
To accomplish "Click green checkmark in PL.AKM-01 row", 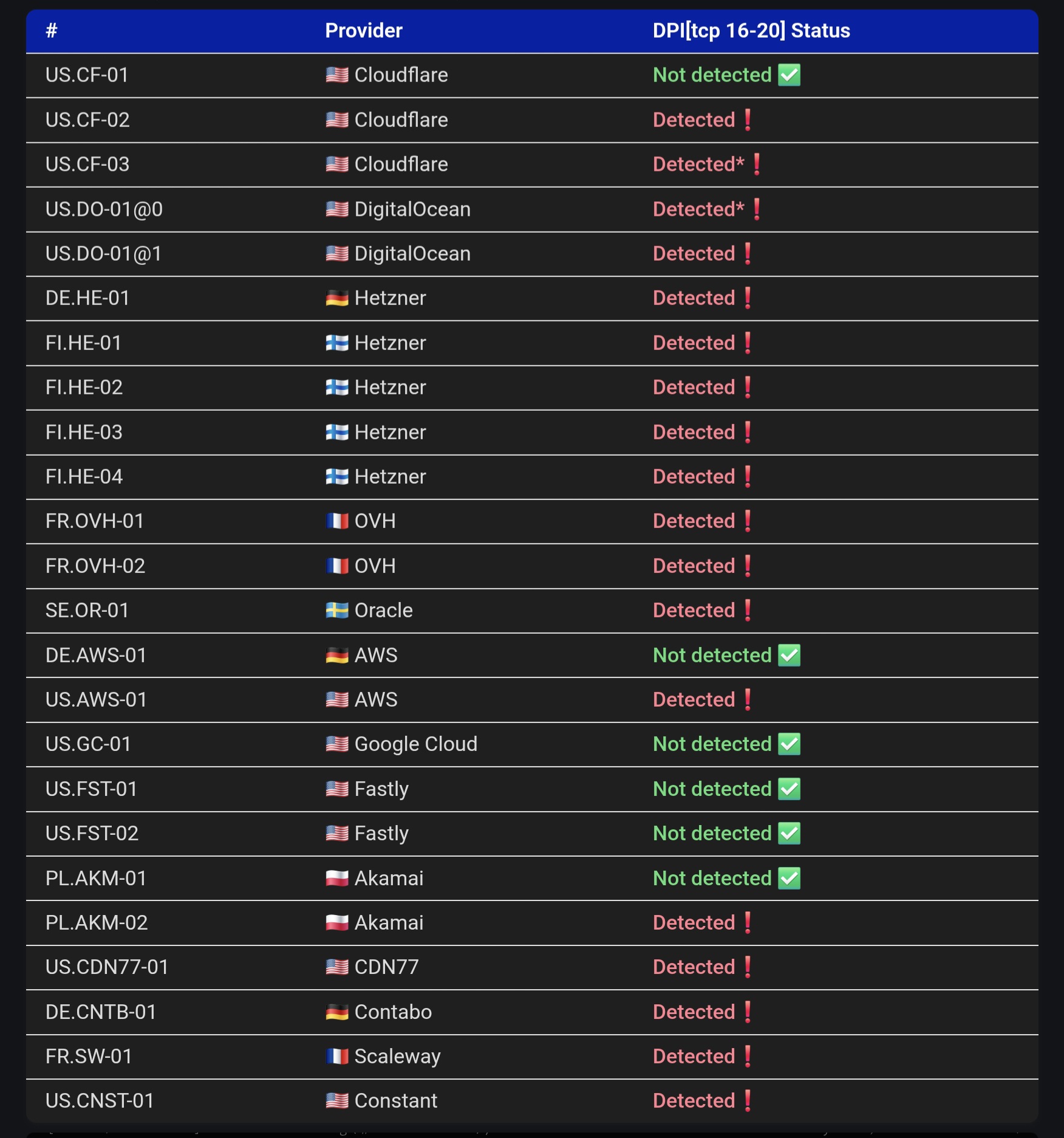I will [789, 878].
